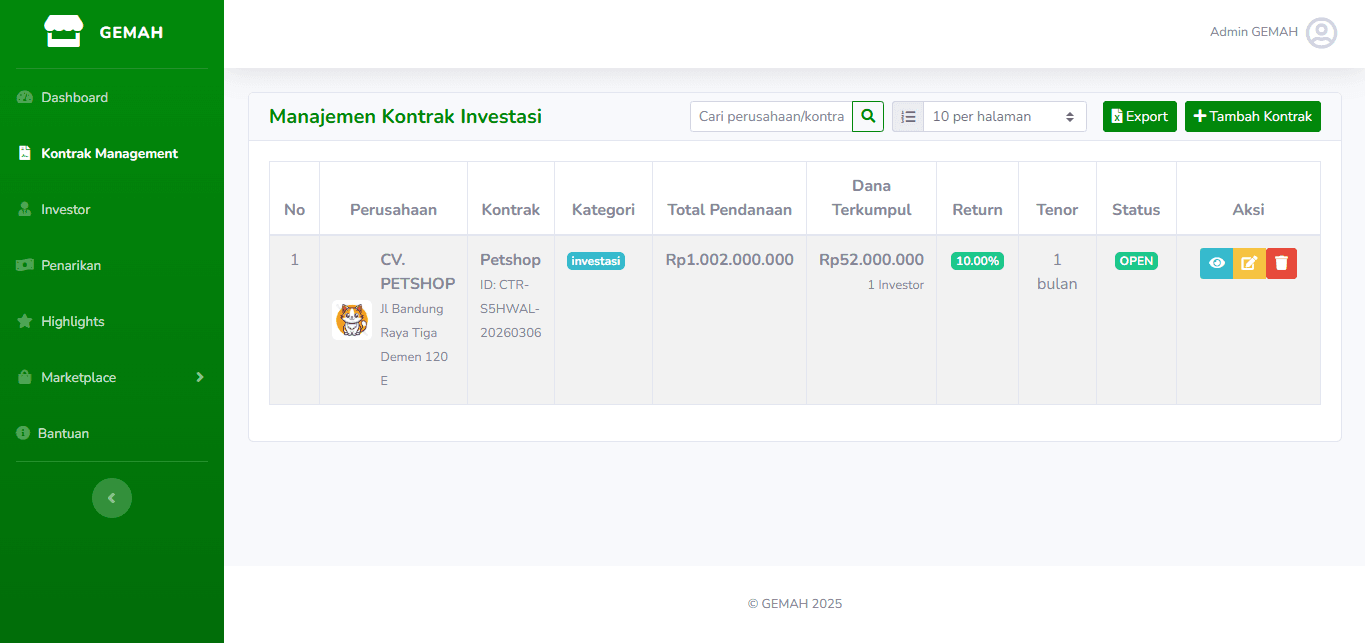Open Bantuan help page in sidebar
1365x643 pixels.
point(63,433)
